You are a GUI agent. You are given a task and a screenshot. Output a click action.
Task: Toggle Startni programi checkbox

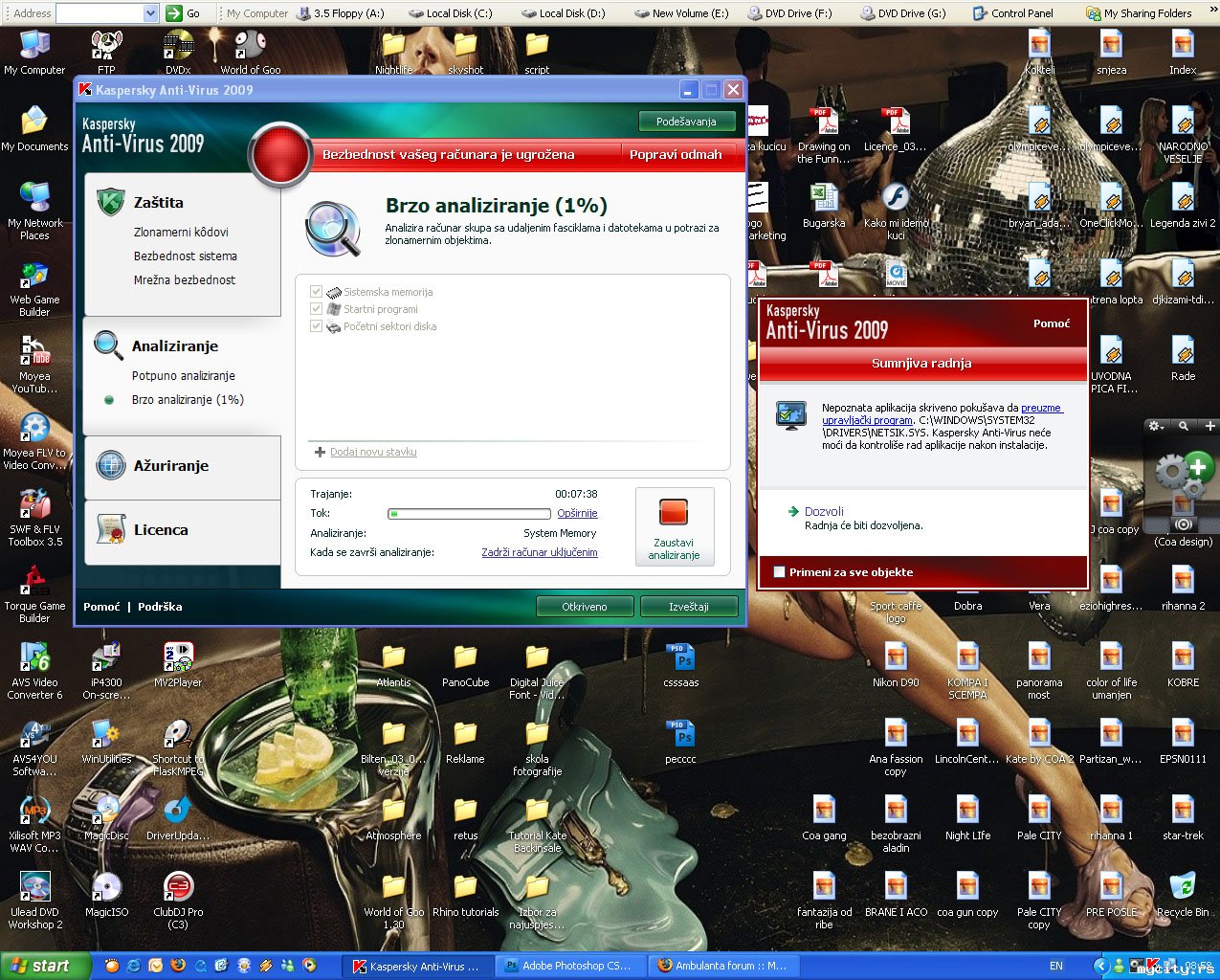coord(316,309)
